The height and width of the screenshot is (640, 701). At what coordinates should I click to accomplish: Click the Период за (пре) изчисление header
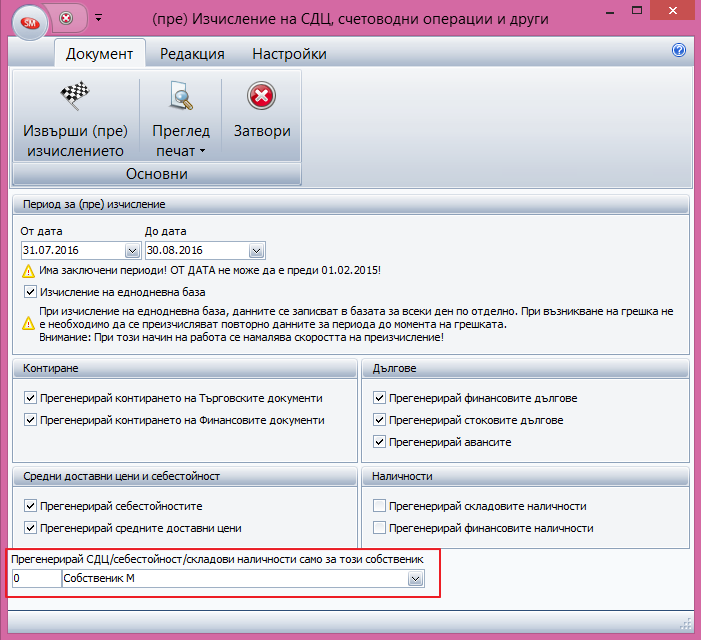click(350, 204)
